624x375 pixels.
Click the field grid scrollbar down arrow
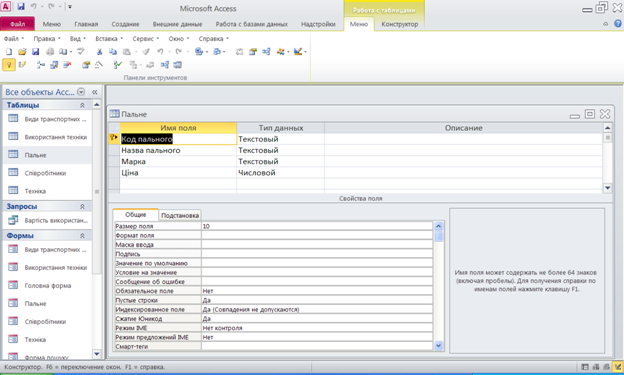607,188
